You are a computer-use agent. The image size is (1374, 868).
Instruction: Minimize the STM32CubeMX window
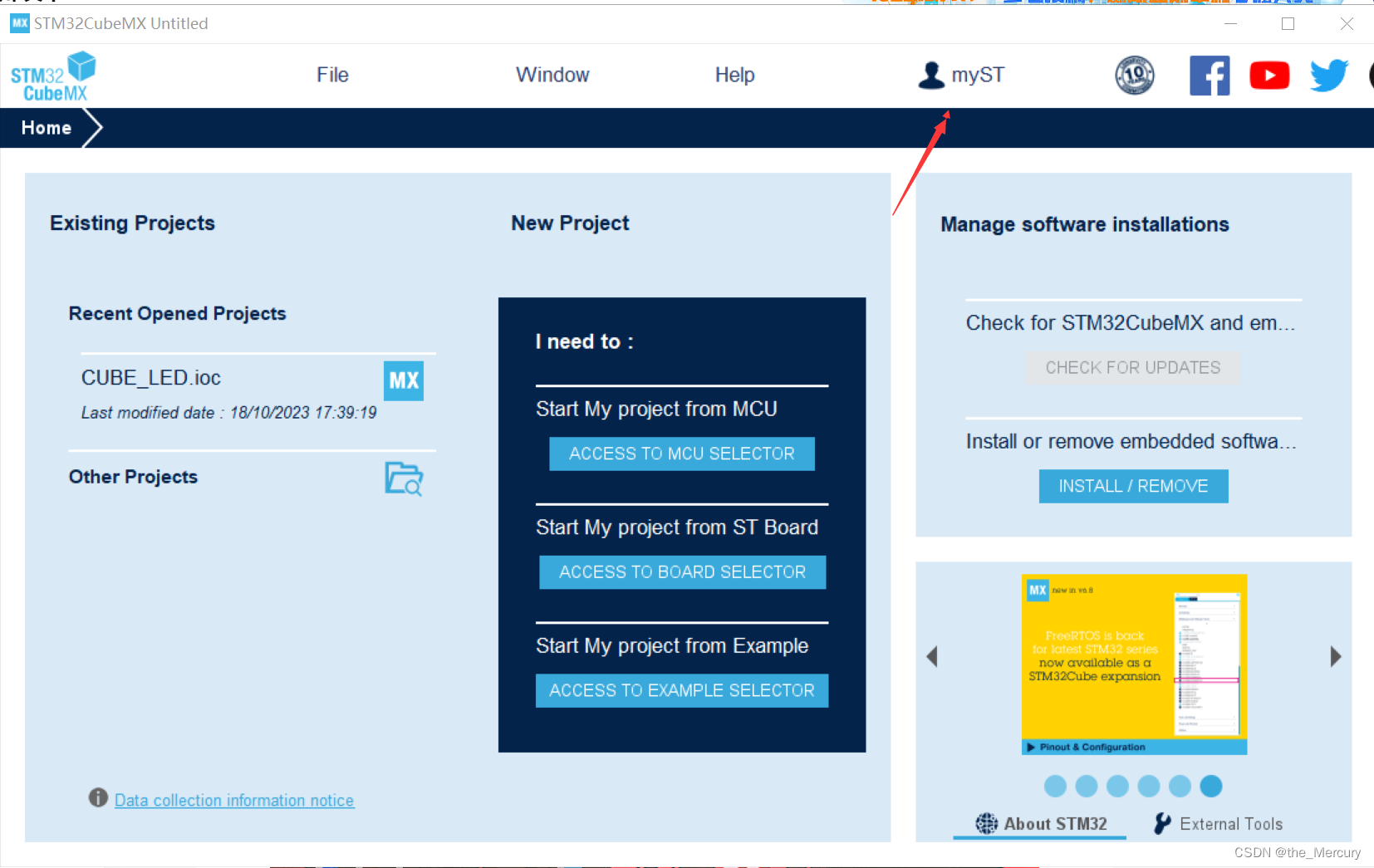1231,24
